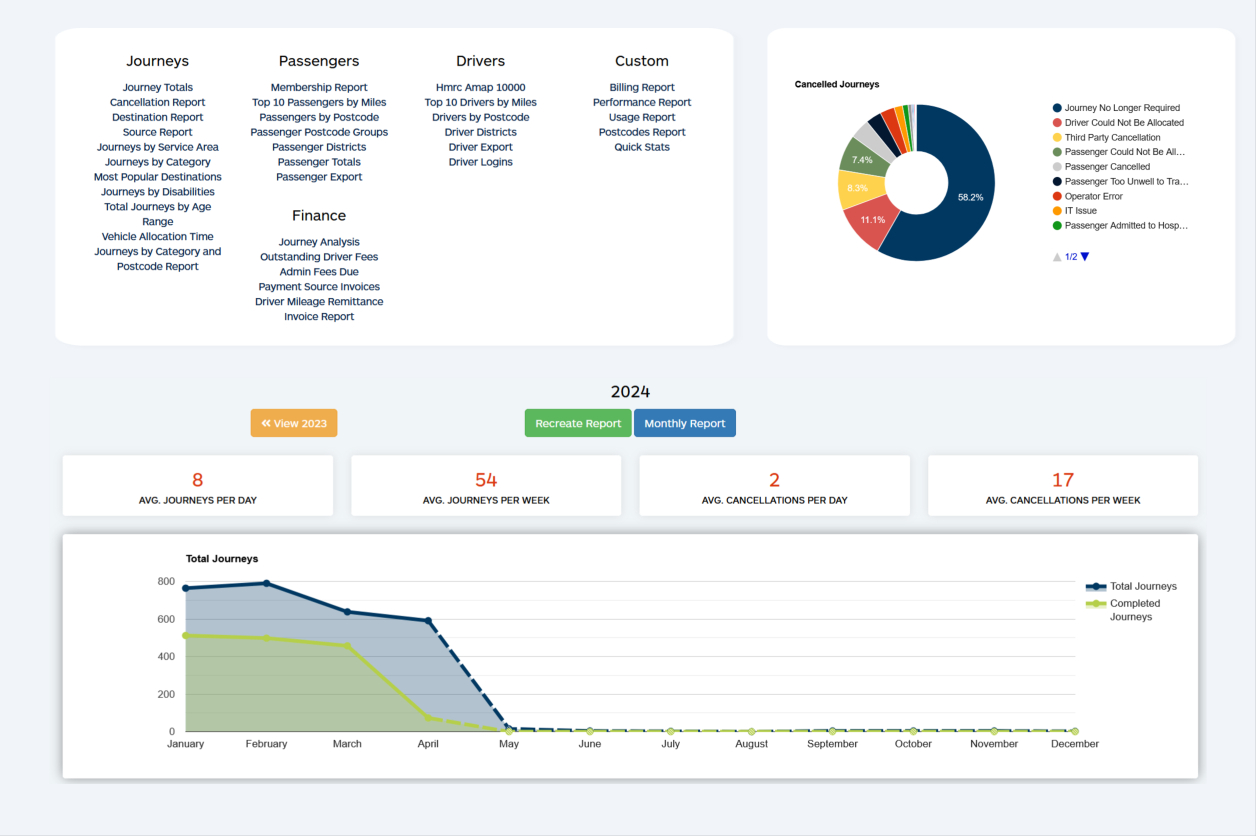Open Journey Analysis under Finance
The image size is (1256, 836).
click(319, 241)
